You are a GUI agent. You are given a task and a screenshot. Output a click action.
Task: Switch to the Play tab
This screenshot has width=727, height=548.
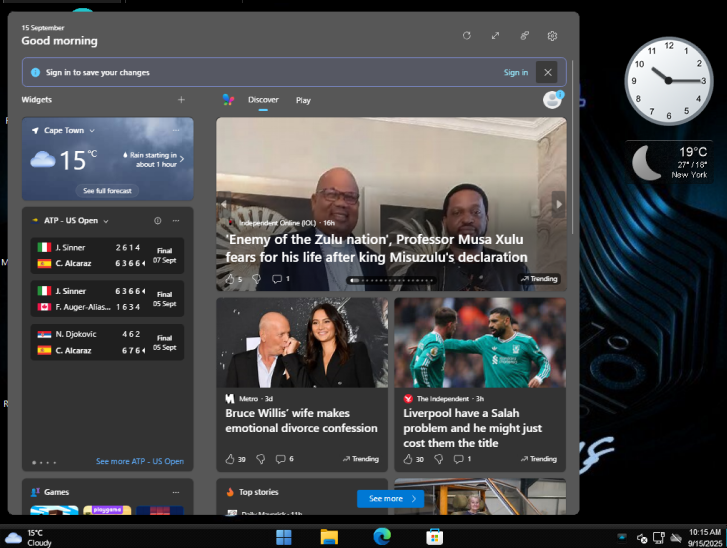click(x=303, y=100)
